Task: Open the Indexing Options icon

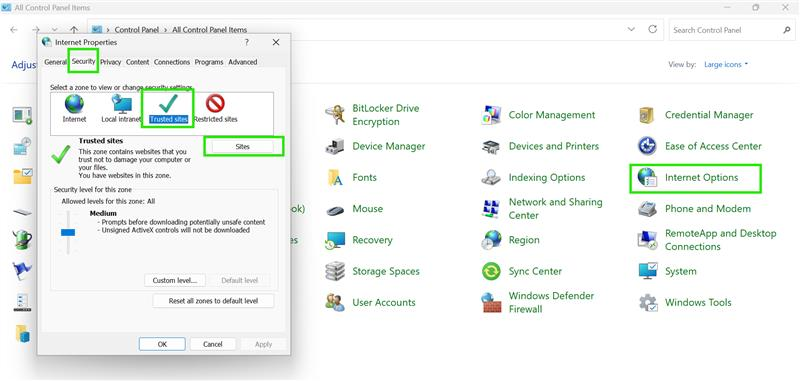Action: (491, 177)
